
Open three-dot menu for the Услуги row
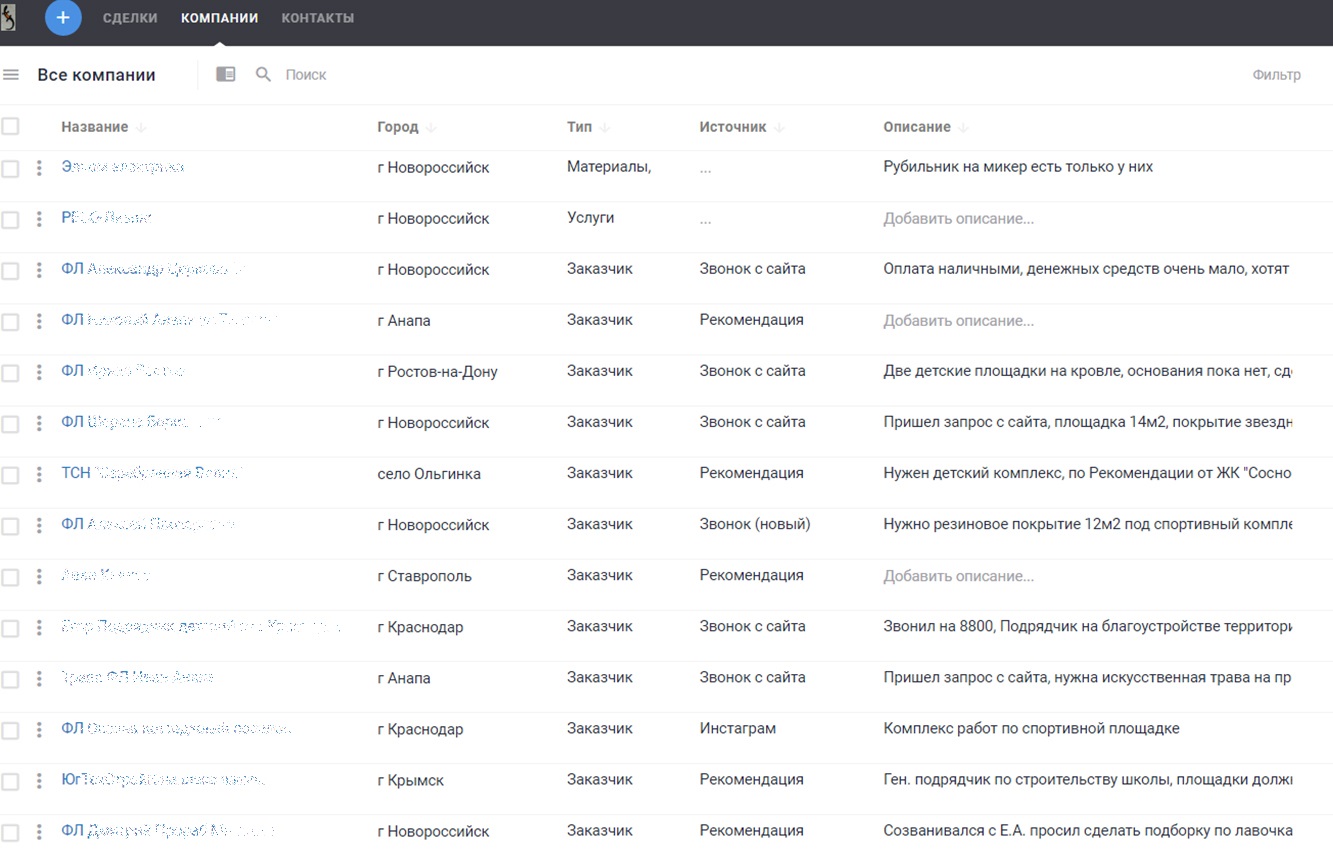39,219
